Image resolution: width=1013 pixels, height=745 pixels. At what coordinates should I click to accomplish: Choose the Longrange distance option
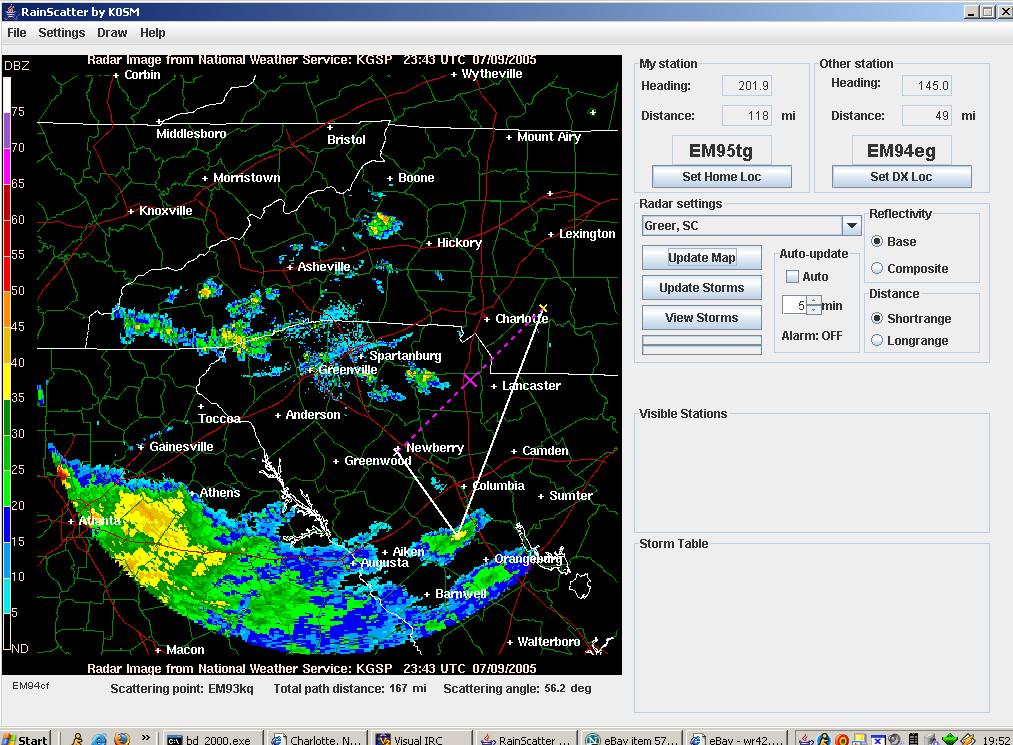(x=877, y=340)
